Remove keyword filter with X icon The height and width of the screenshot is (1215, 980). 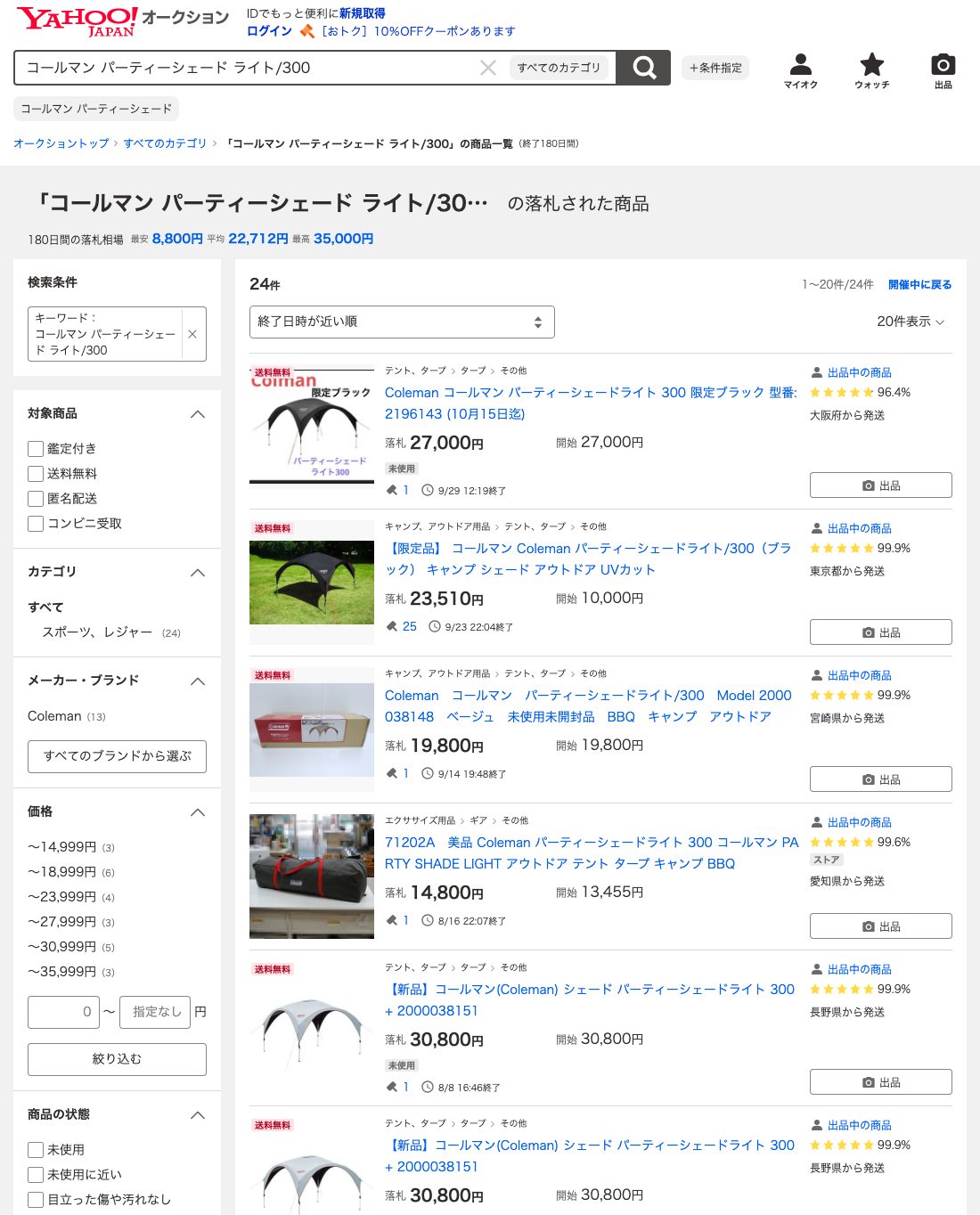[192, 334]
